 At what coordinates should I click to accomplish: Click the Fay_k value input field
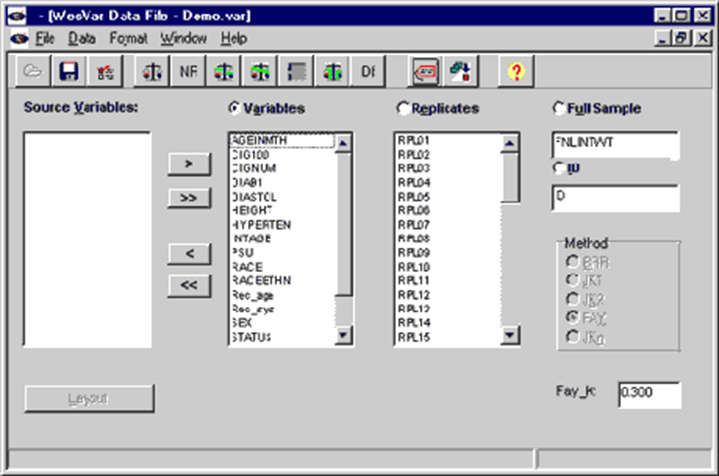coord(649,394)
